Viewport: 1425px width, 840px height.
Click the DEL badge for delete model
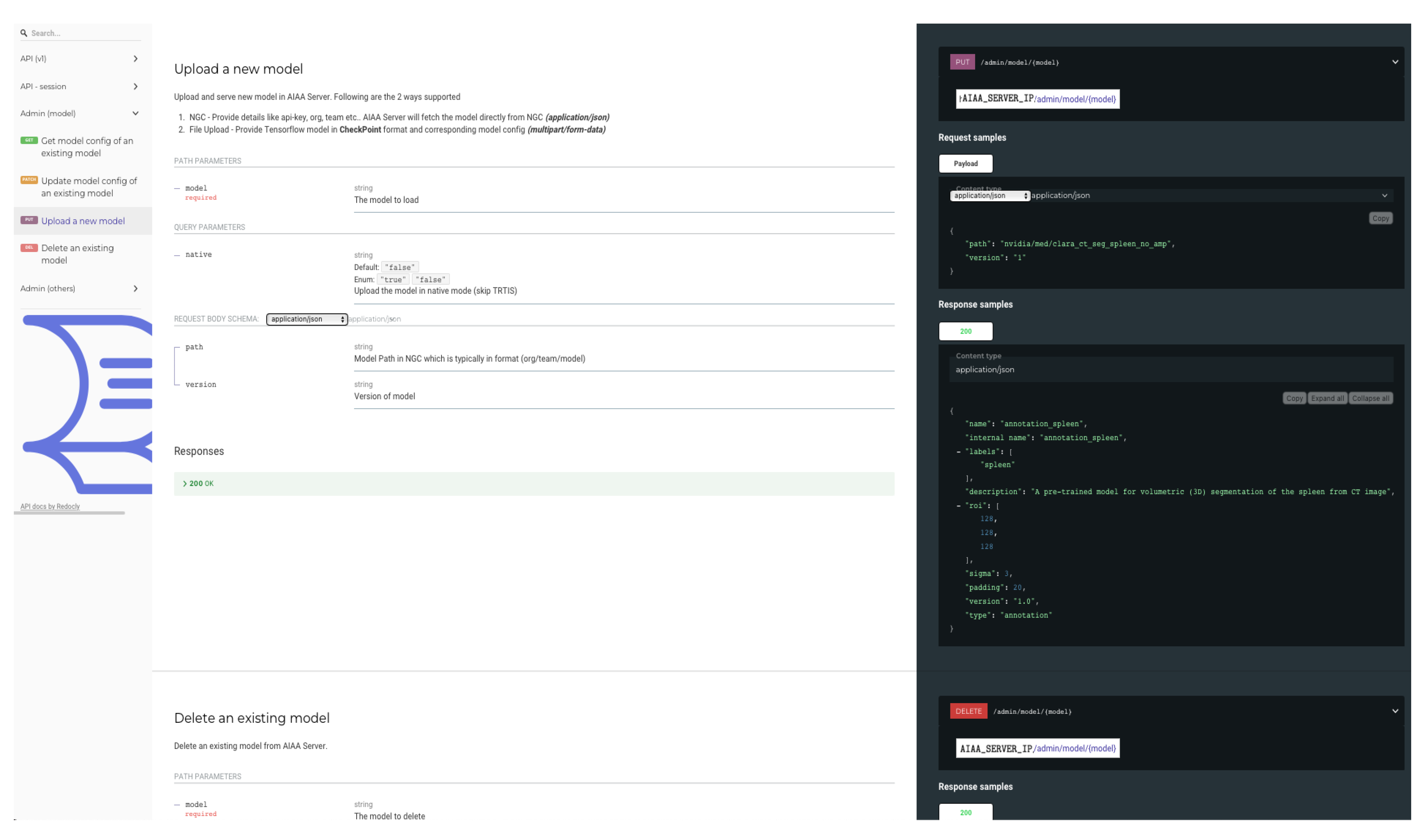[29, 248]
